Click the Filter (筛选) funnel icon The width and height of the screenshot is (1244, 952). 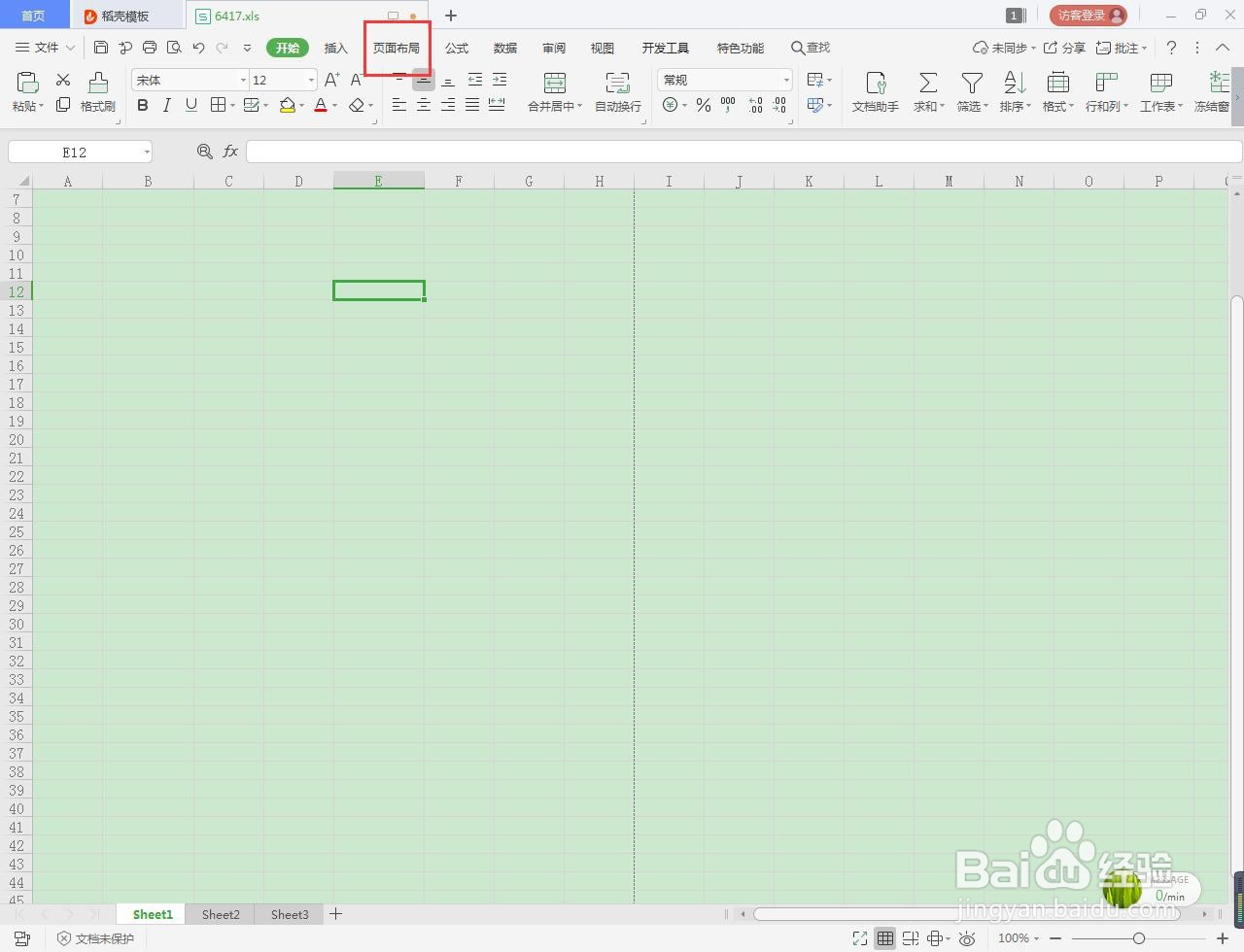(x=972, y=84)
